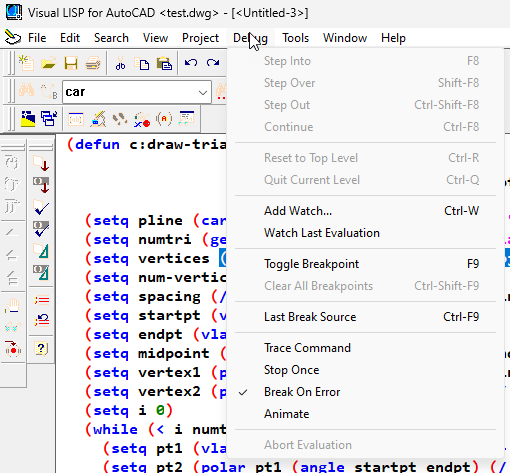
Task: Click the Undo arrow icon
Action: coord(191,62)
